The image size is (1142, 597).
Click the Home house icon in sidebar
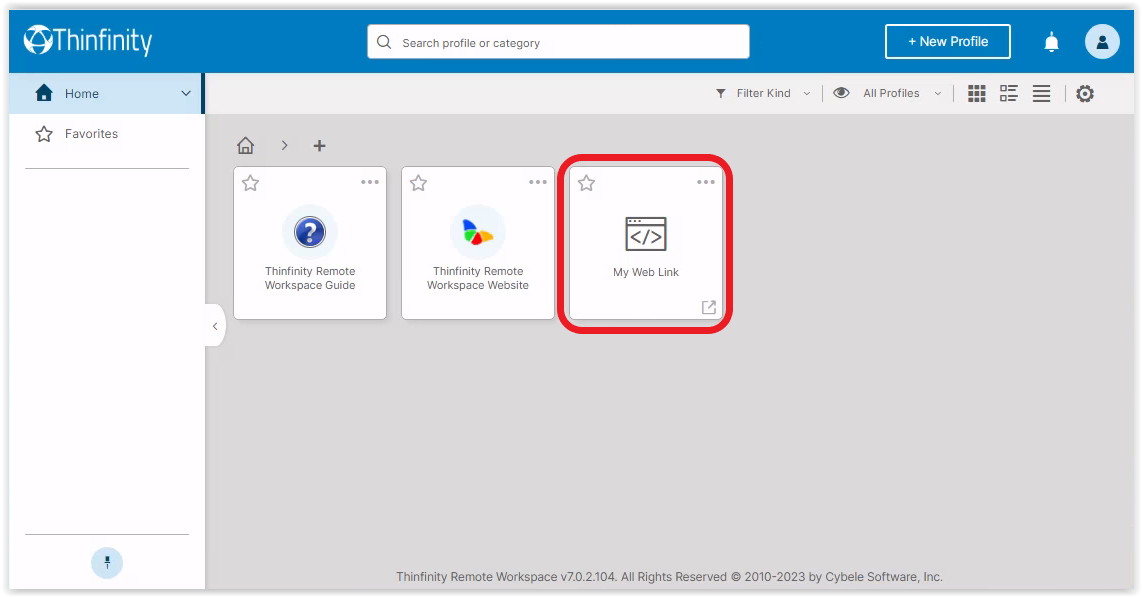pyautogui.click(x=44, y=92)
